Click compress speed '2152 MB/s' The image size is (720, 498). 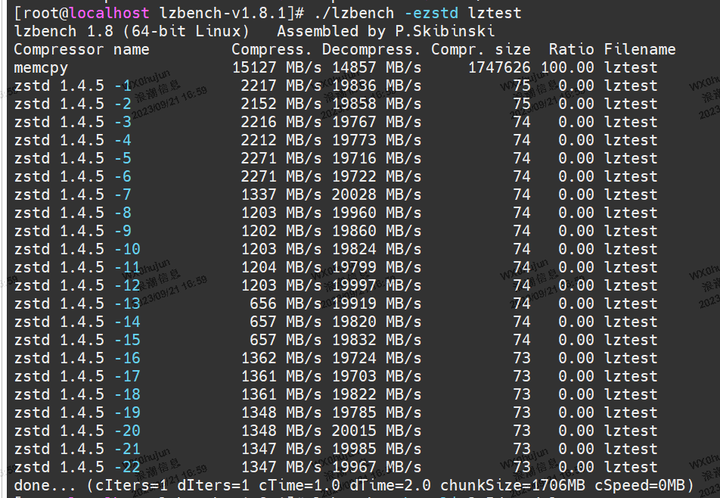(281, 104)
